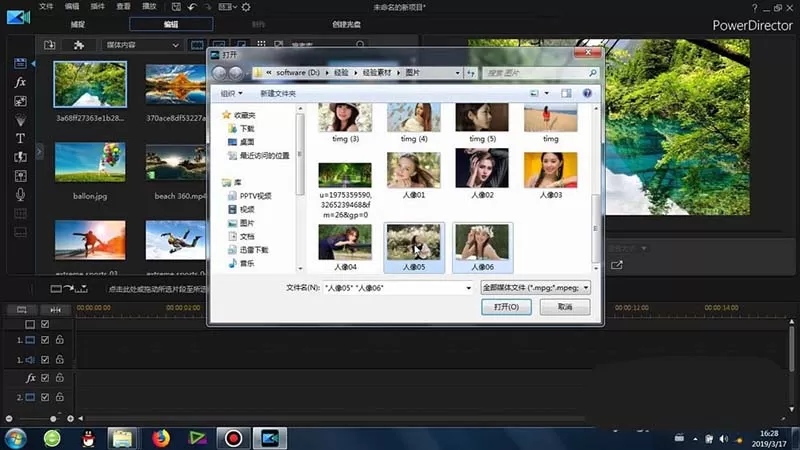
Task: Expand the file name combo box arrow
Action: (x=468, y=288)
